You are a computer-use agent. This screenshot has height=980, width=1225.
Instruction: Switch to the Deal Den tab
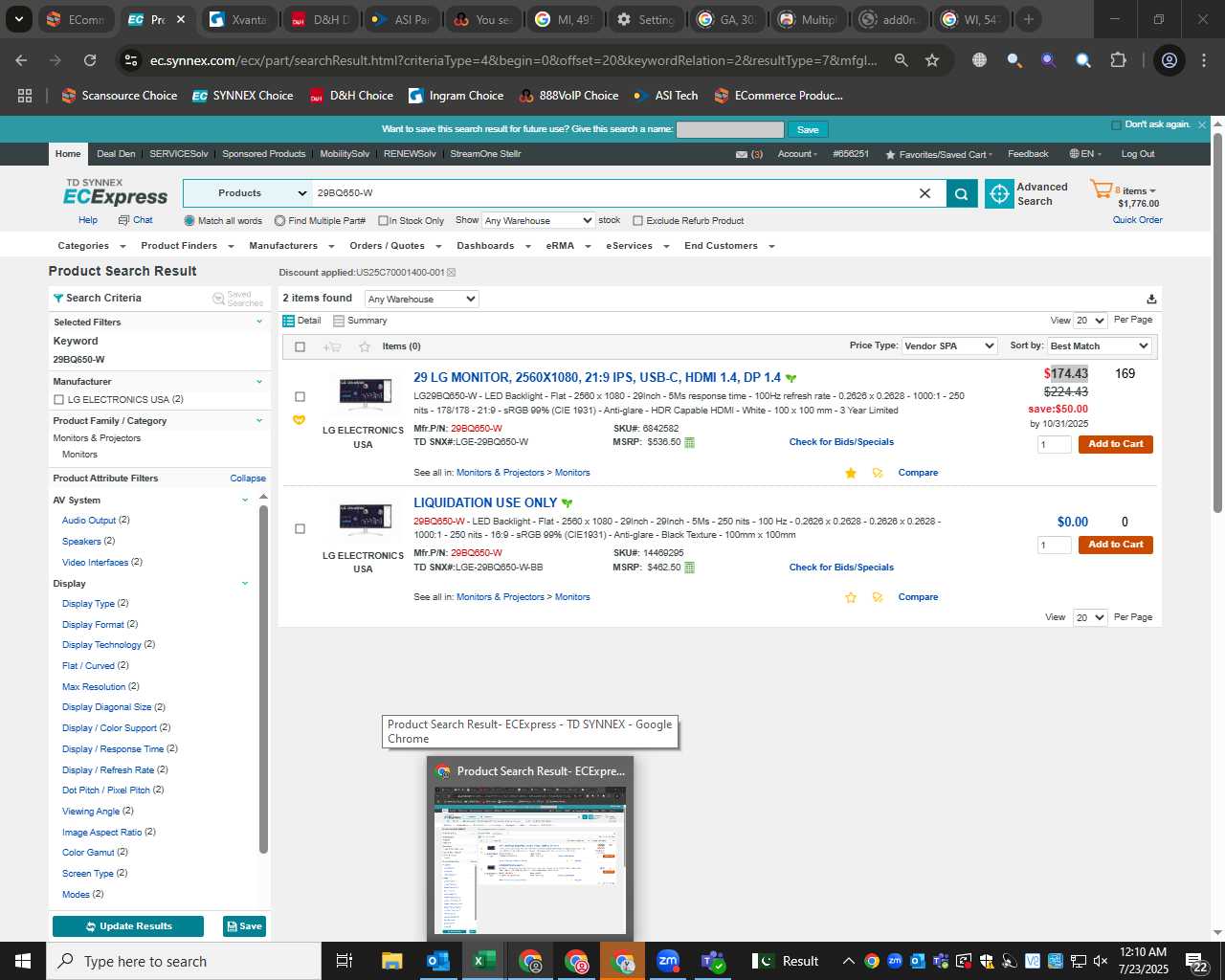point(116,154)
